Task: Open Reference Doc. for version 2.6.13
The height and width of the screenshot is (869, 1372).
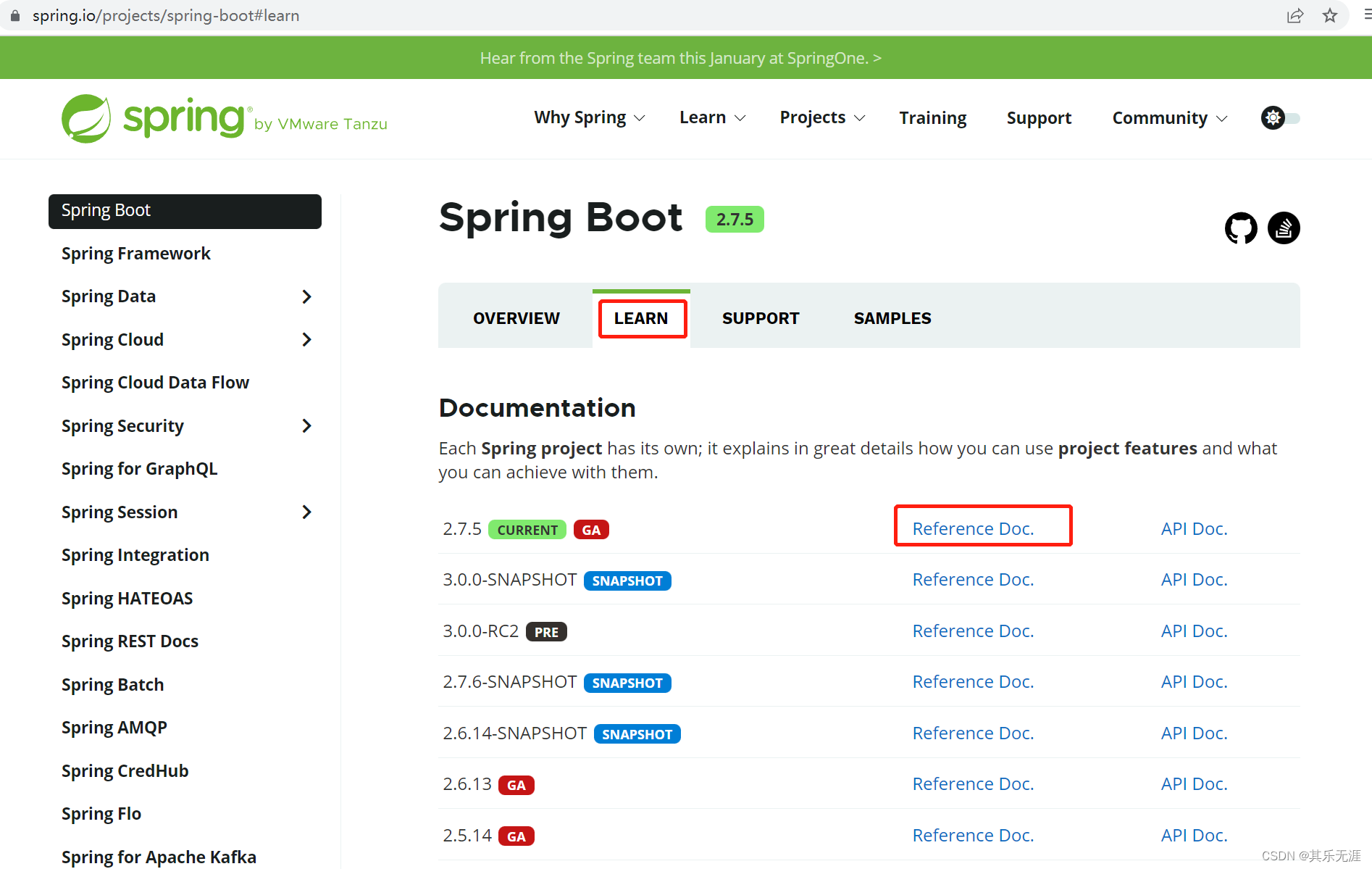Action: tap(973, 784)
